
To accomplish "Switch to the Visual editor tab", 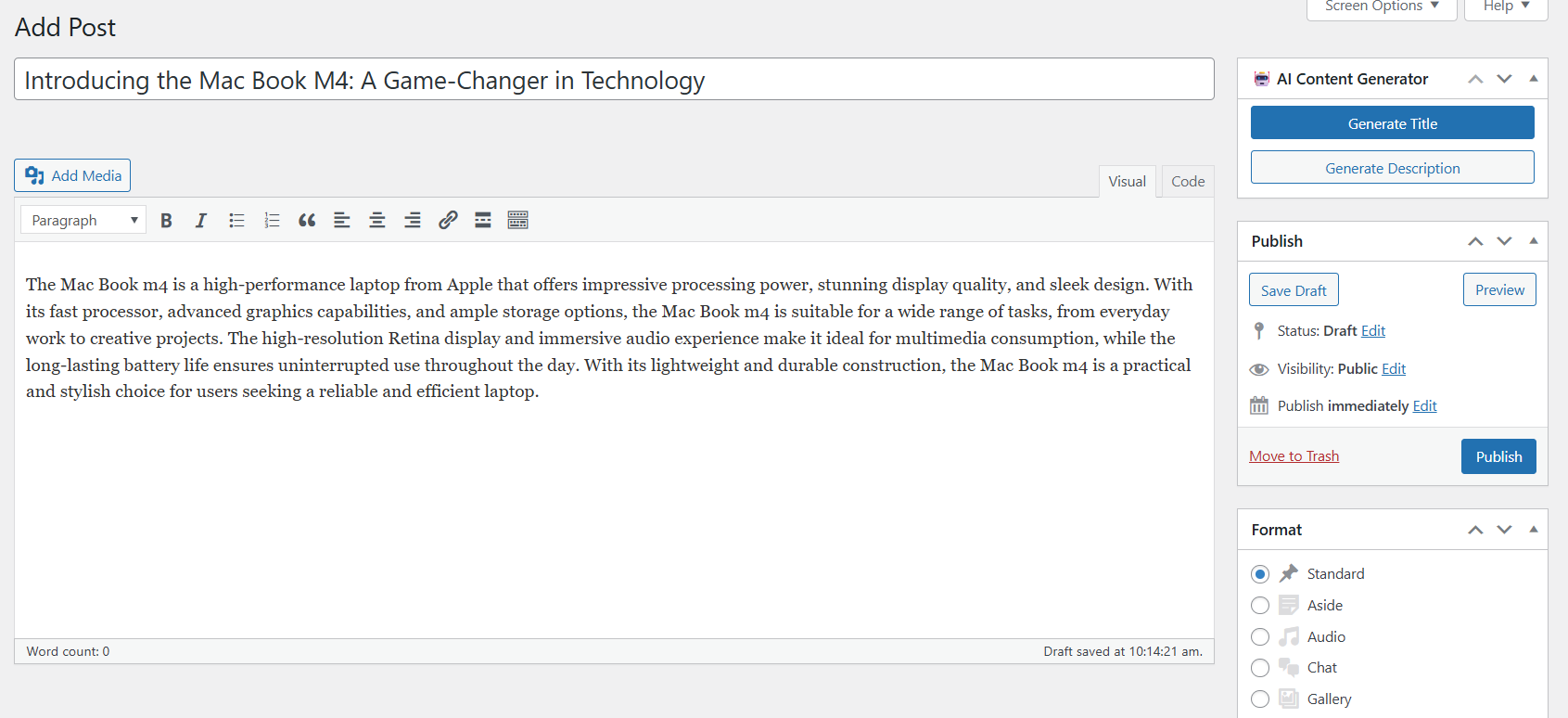I will pos(1127,182).
